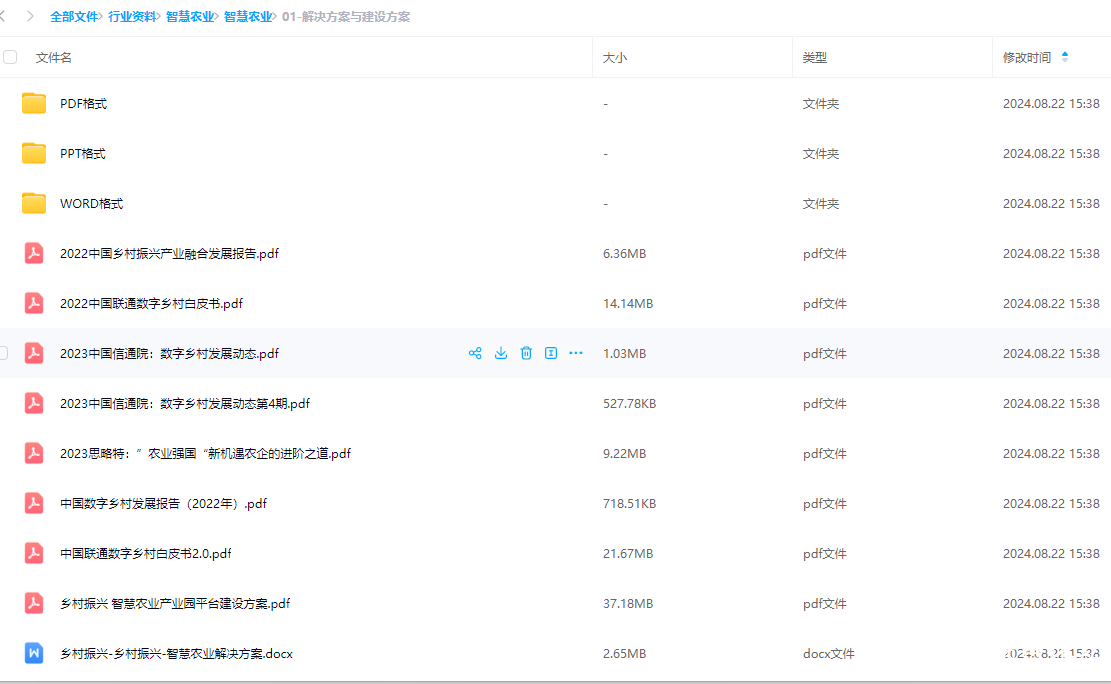
Task: Open more options for 数字乡村发展动态.pdf
Action: [x=575, y=353]
